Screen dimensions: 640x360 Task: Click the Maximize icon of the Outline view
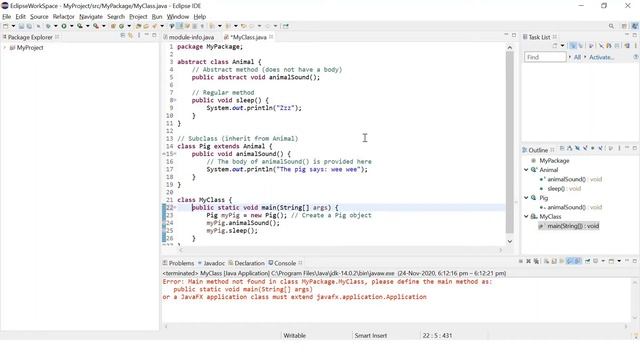[635, 148]
